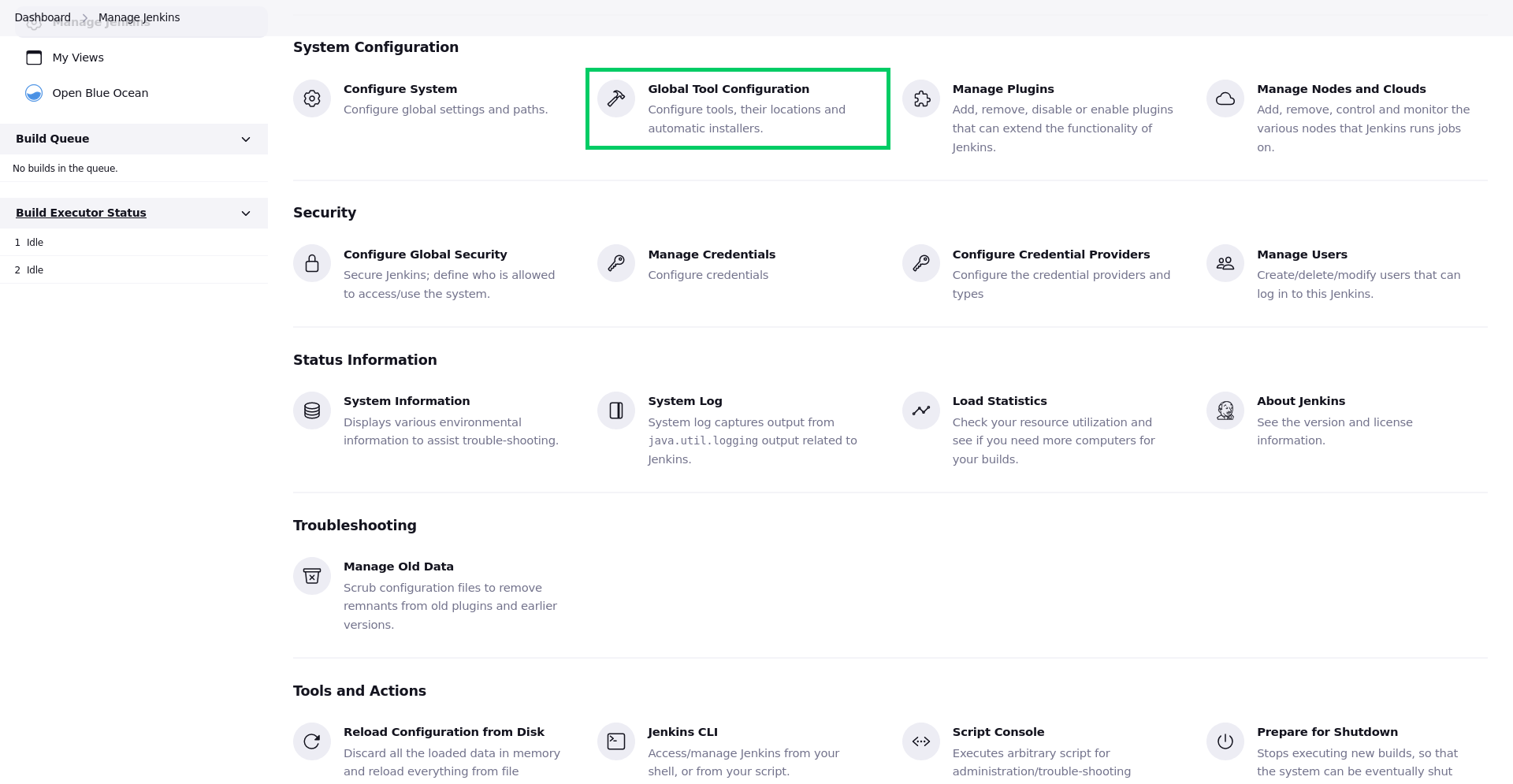Open Manage Users title link

click(x=1302, y=255)
